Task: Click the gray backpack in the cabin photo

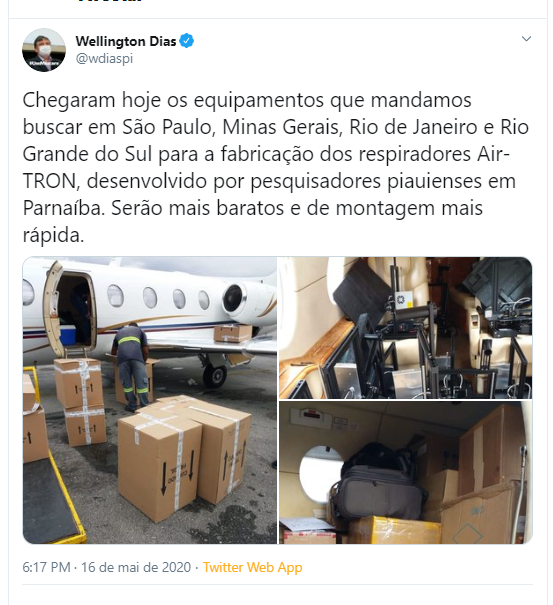Action: click(378, 482)
